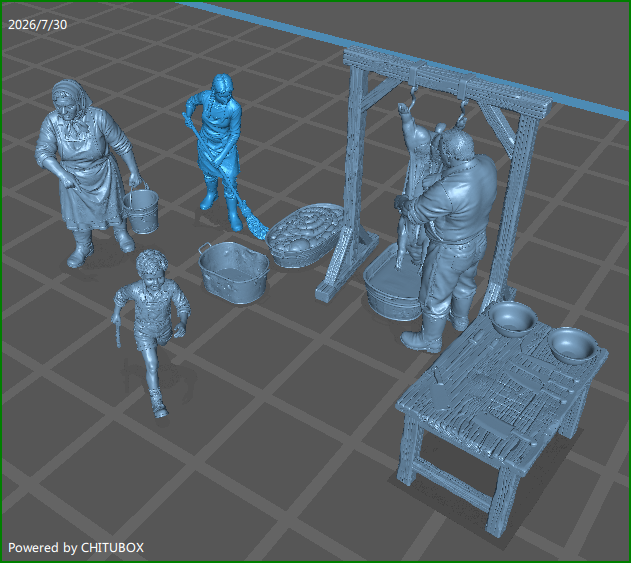The width and height of the screenshot is (631, 563).
Task: Click the empty metal washtub model
Action: pyautogui.click(x=234, y=272)
